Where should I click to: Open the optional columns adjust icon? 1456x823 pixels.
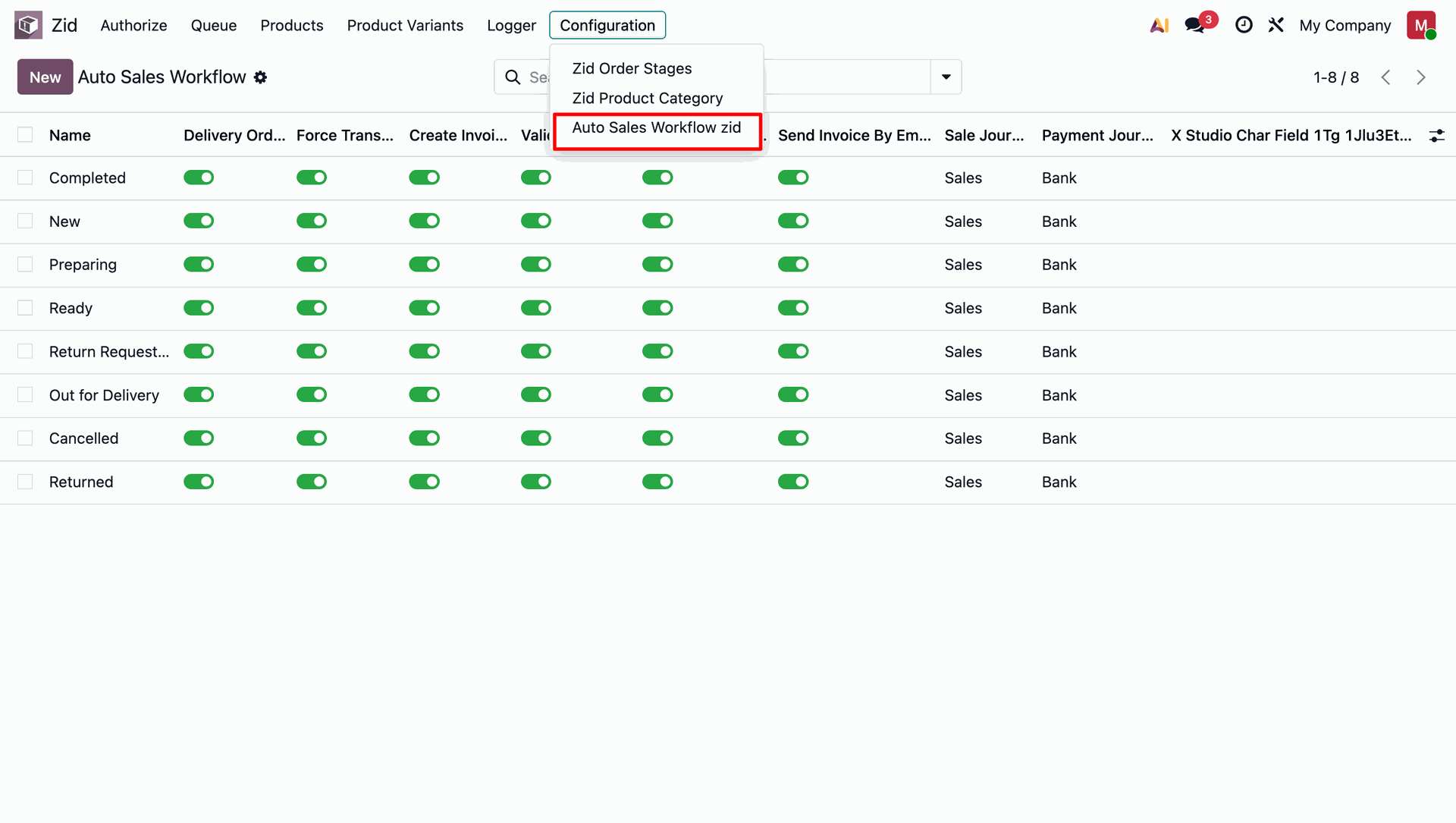(1436, 136)
